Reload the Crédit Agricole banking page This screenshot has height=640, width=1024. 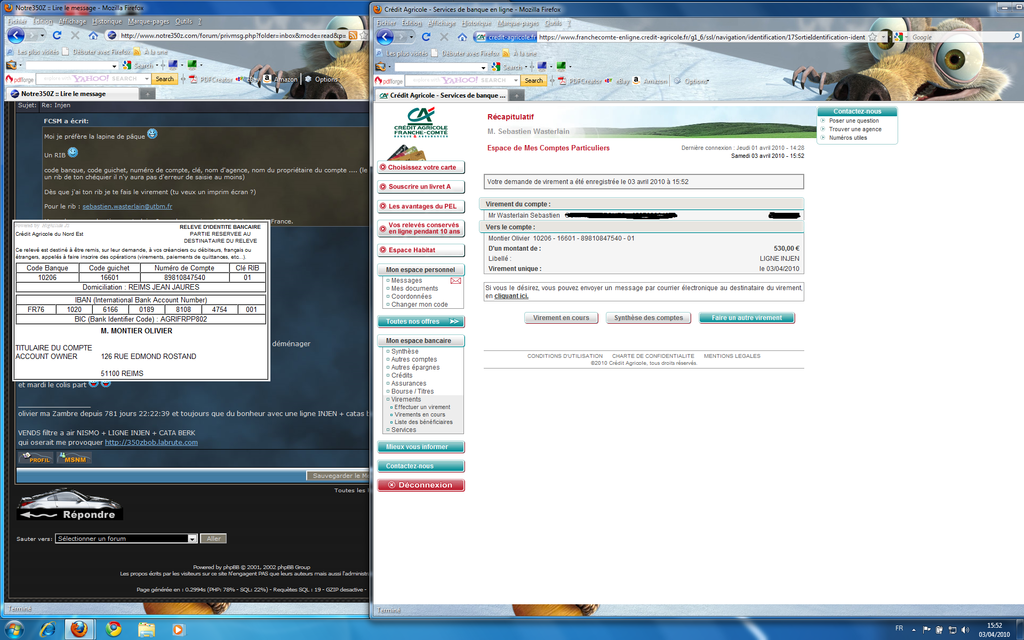[x=426, y=37]
